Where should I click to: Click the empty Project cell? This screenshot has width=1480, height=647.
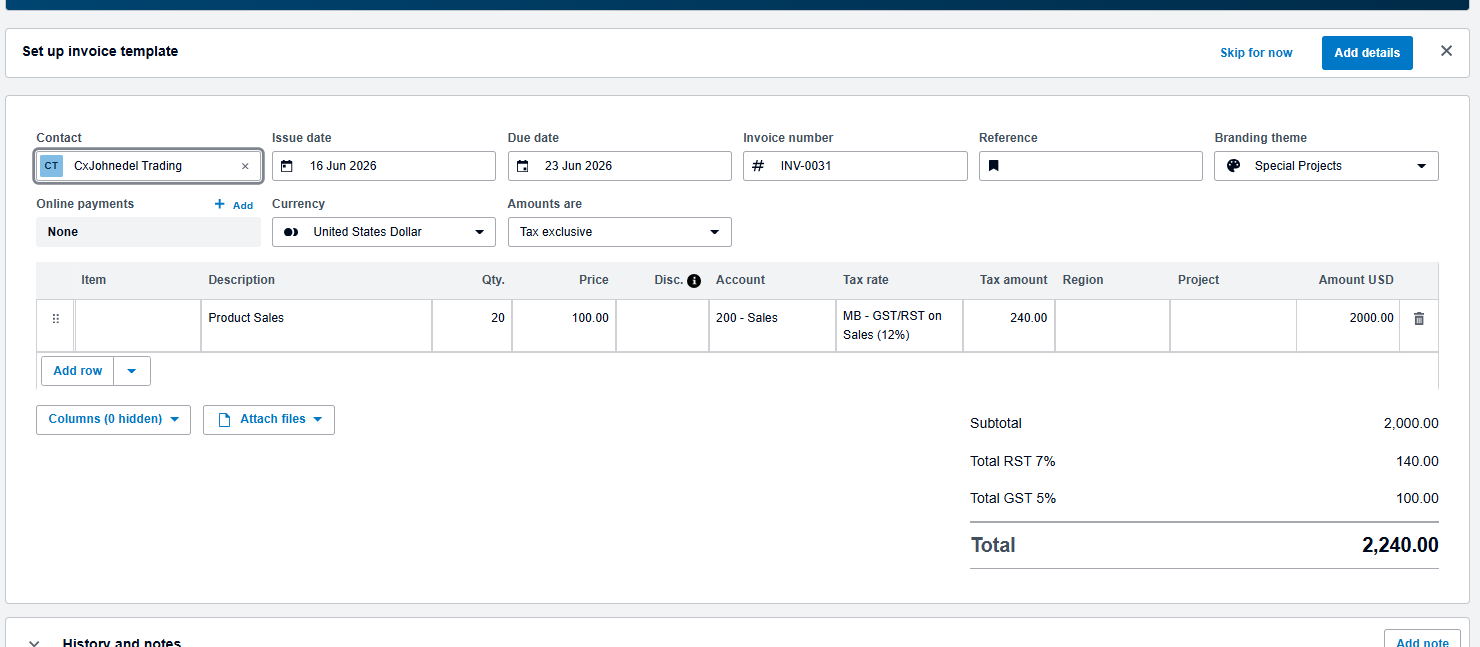[1233, 326]
